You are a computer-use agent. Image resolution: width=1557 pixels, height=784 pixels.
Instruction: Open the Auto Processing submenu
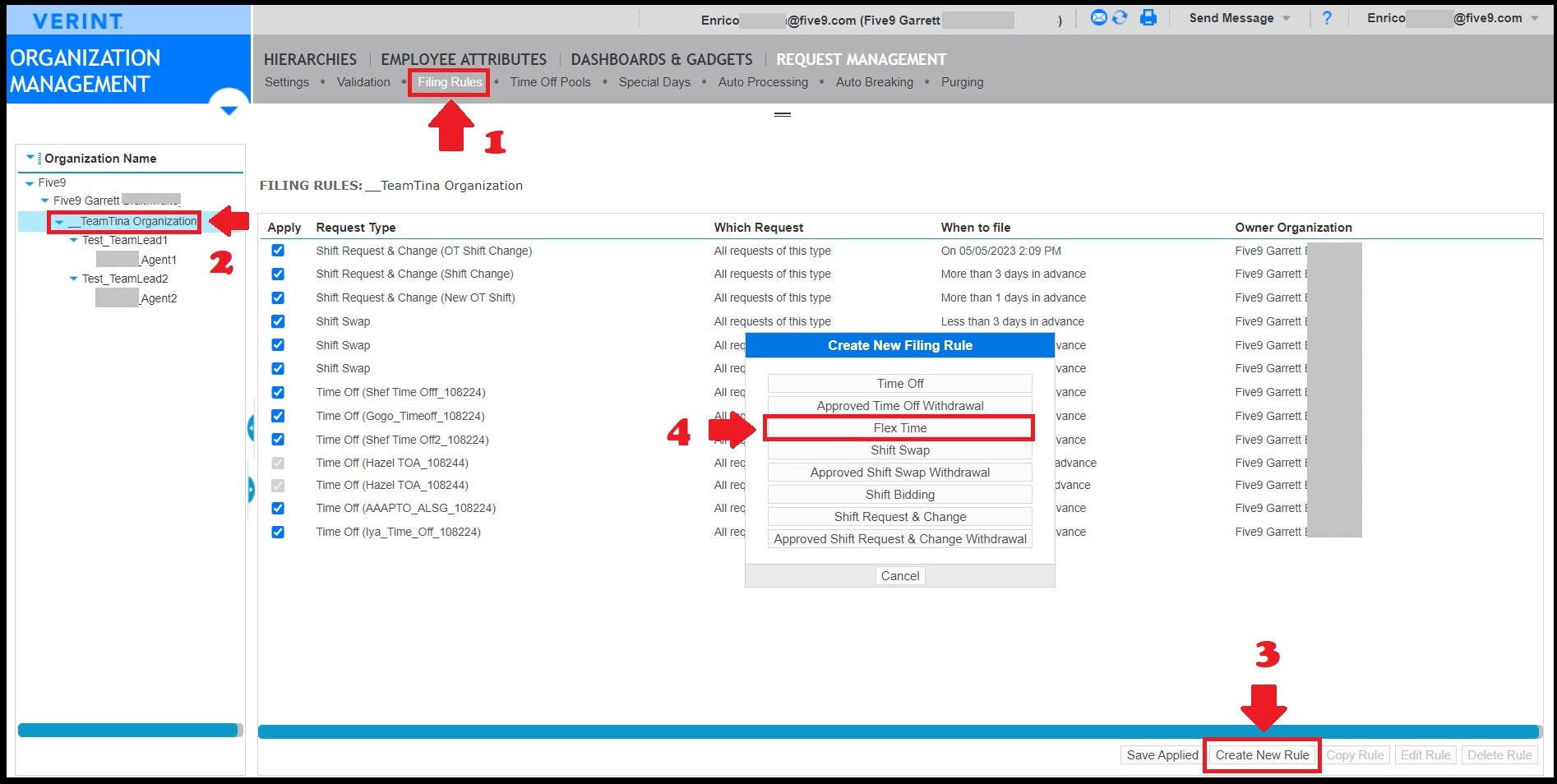(763, 82)
